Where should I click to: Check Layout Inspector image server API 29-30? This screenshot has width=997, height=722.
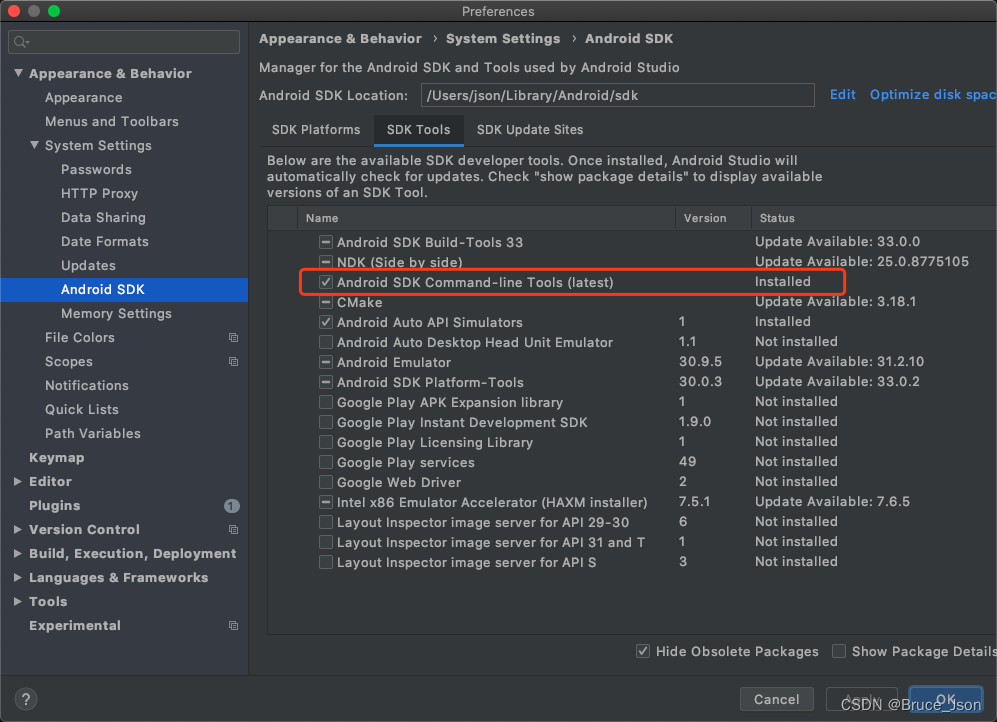click(x=326, y=522)
